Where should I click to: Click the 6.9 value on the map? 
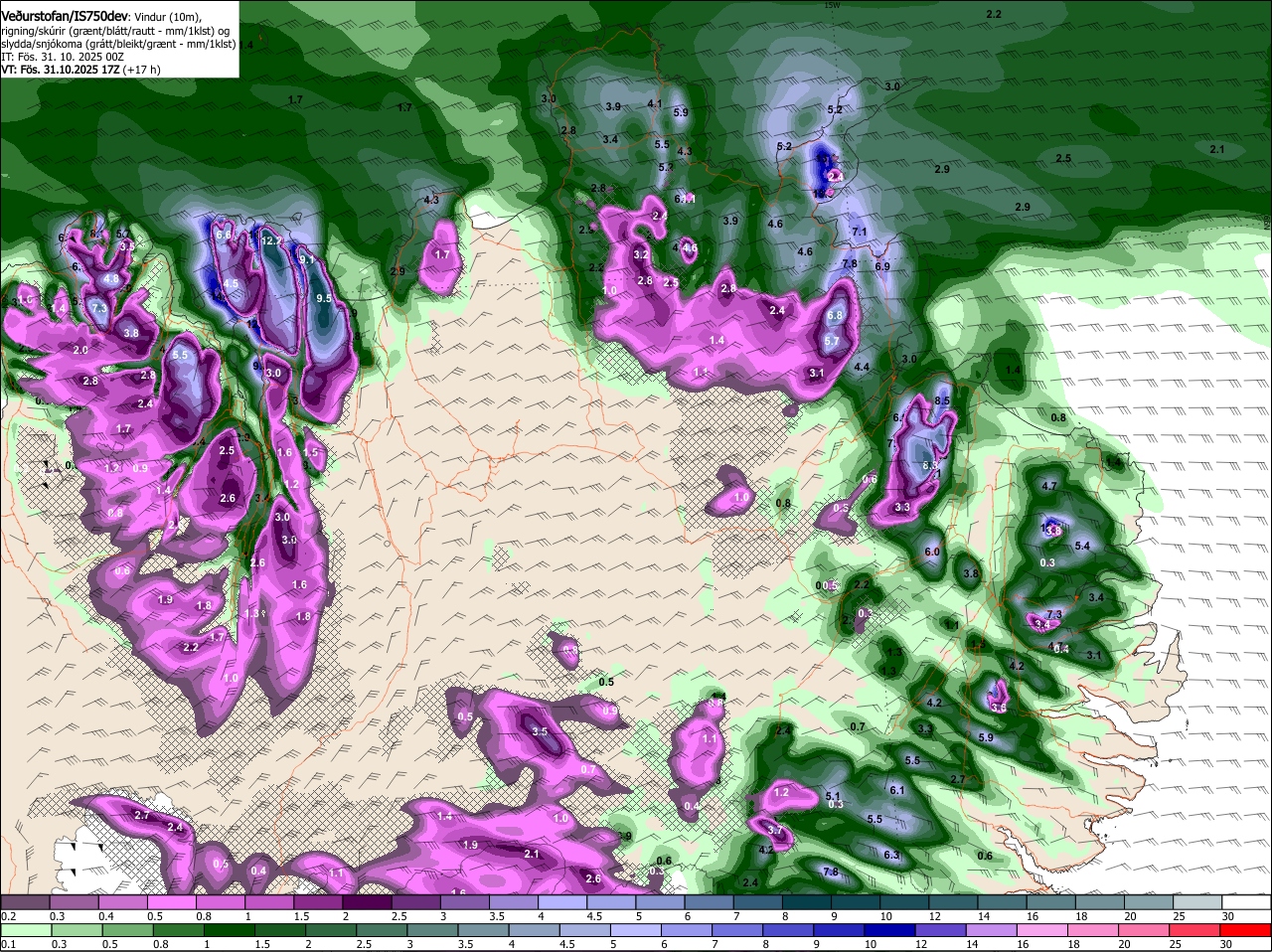(882, 266)
